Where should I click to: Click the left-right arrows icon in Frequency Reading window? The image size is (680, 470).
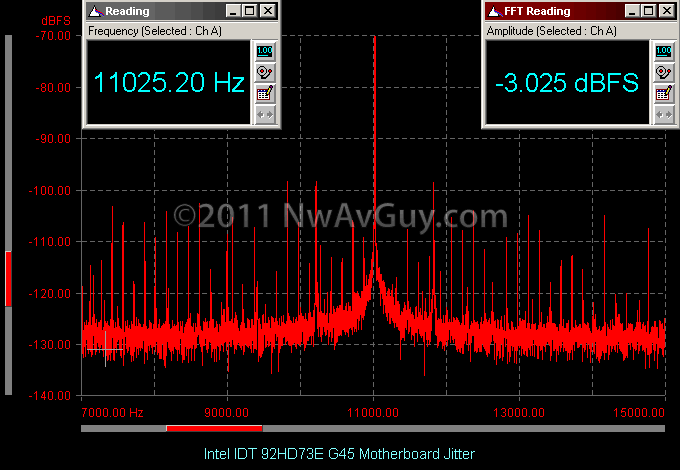[x=265, y=114]
